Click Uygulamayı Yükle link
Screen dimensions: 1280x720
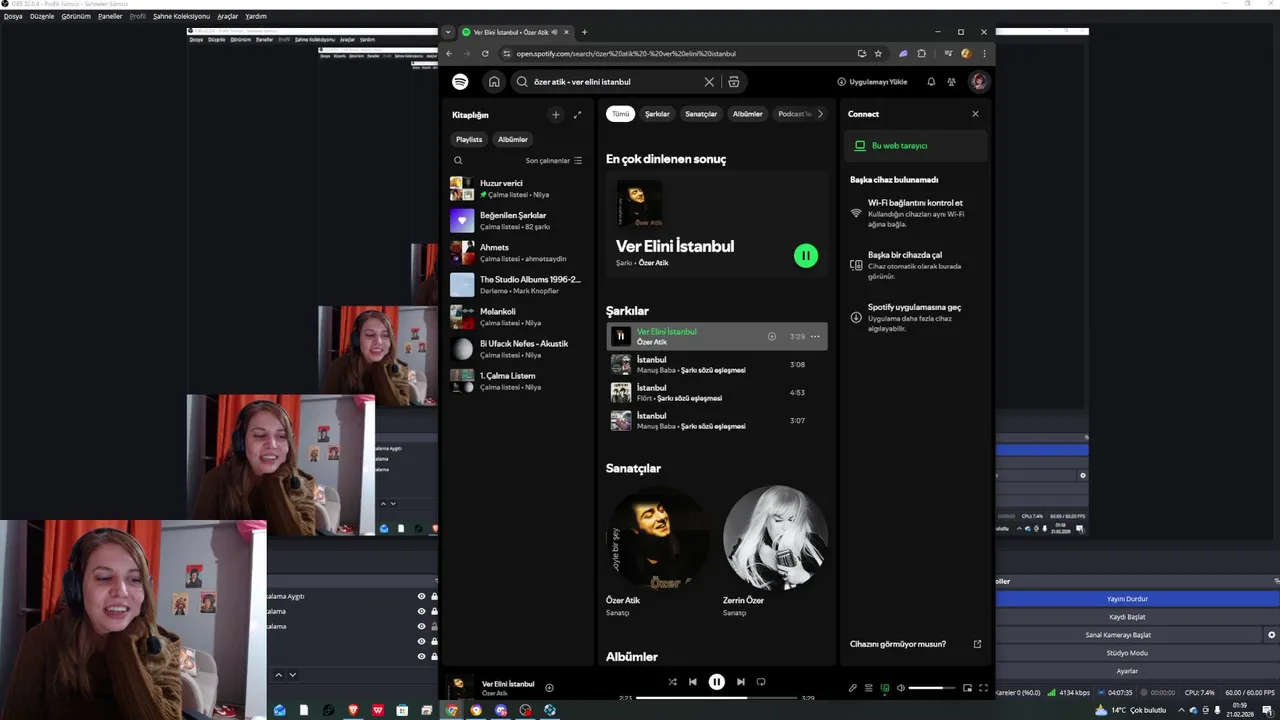pos(872,82)
